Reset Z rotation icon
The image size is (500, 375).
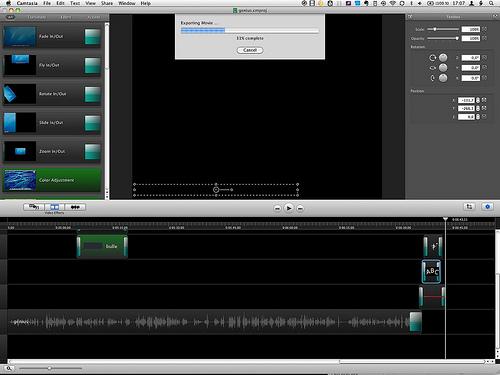[484, 58]
